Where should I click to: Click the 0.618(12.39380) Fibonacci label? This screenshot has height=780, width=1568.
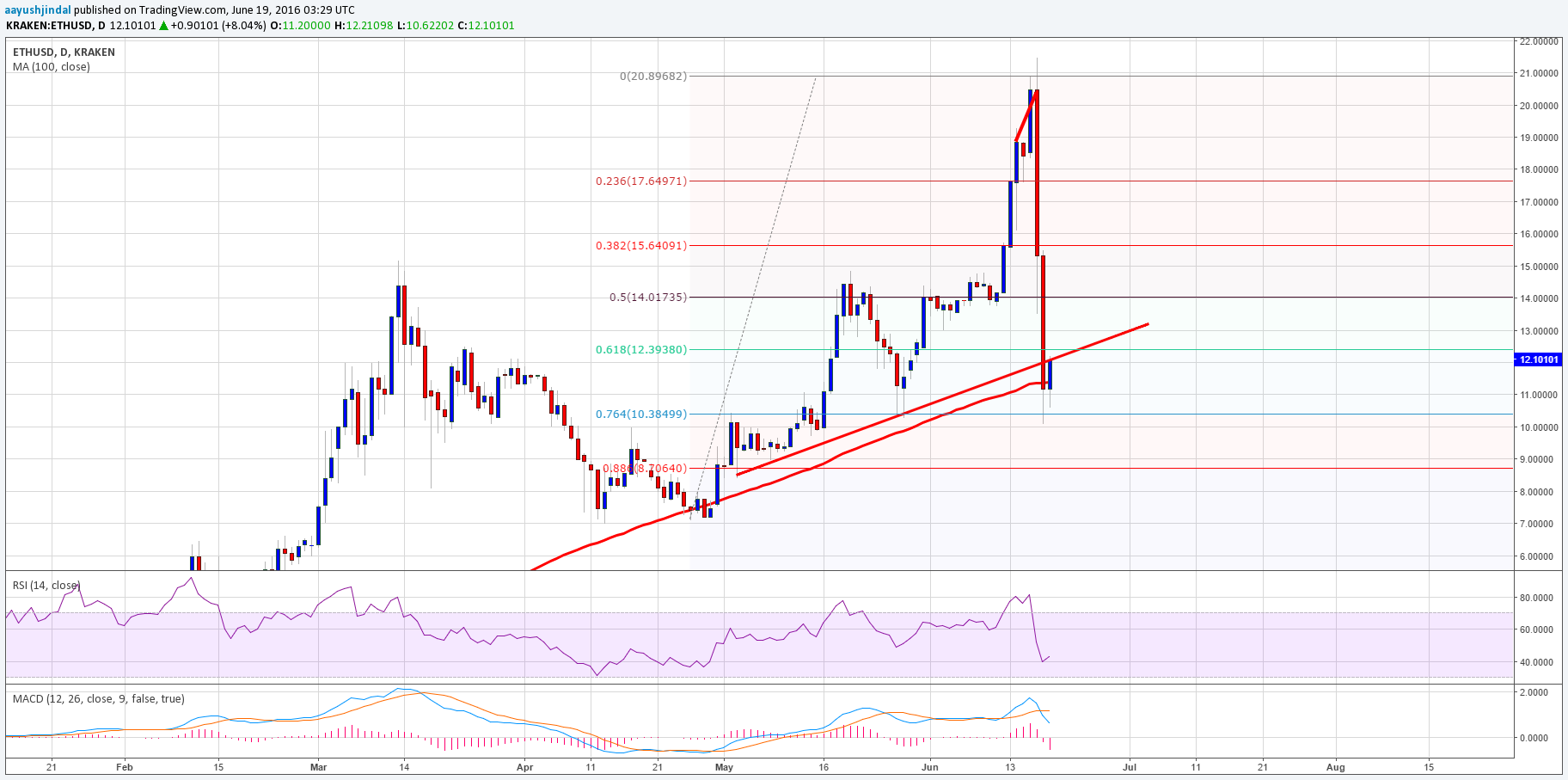coord(641,350)
